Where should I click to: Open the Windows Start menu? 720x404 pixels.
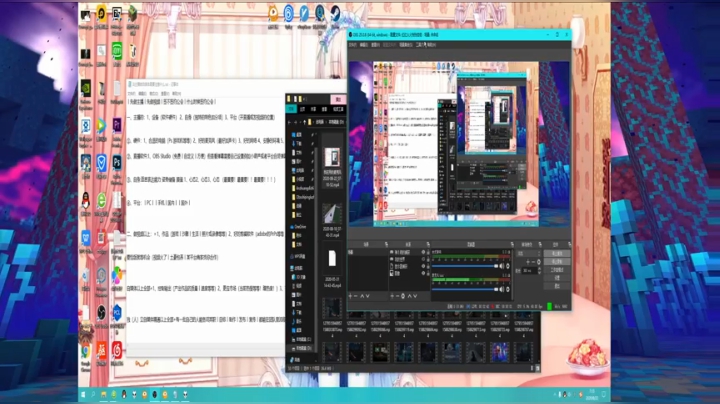(83, 394)
